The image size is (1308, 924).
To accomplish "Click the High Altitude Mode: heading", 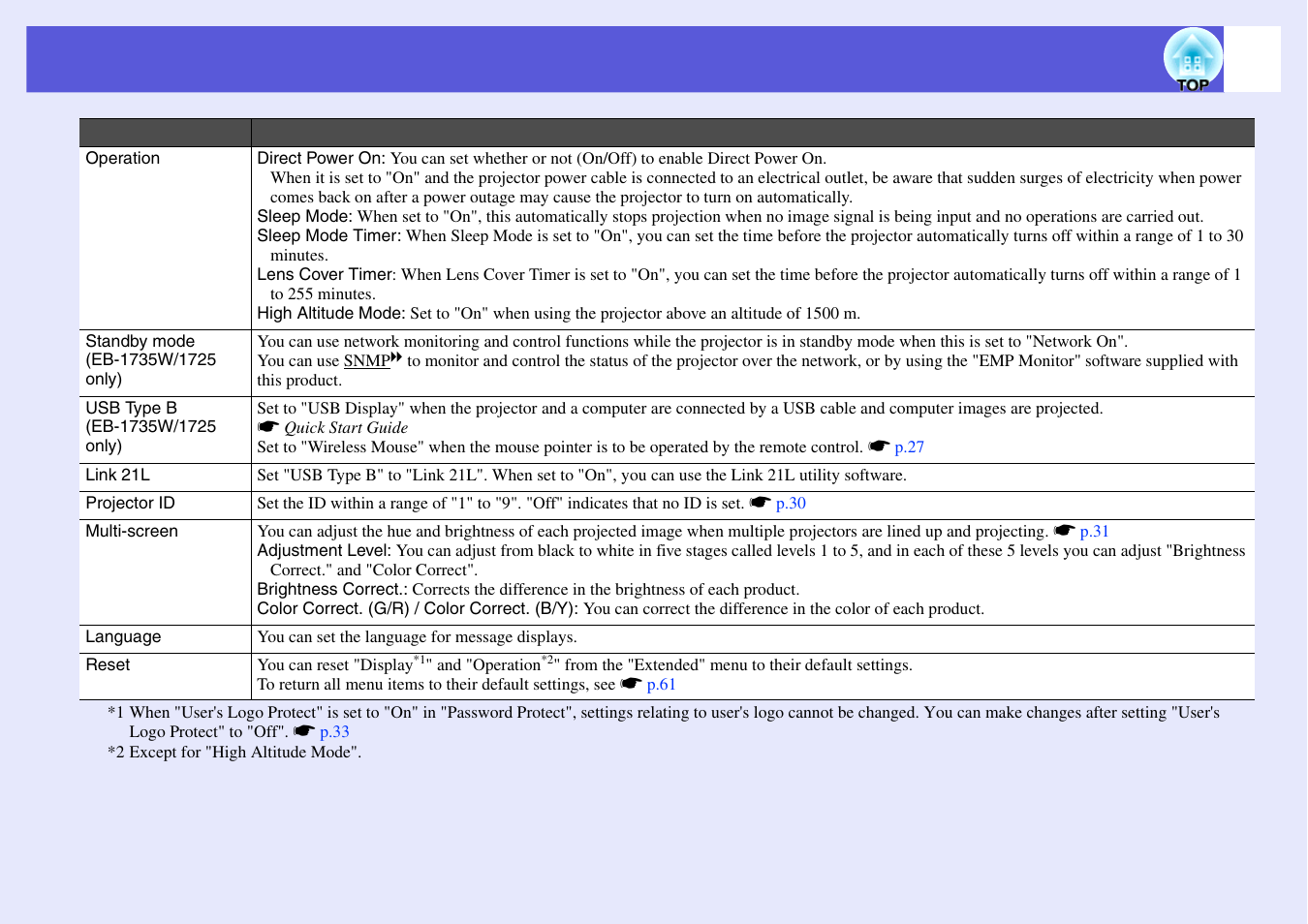I will pos(331,314).
